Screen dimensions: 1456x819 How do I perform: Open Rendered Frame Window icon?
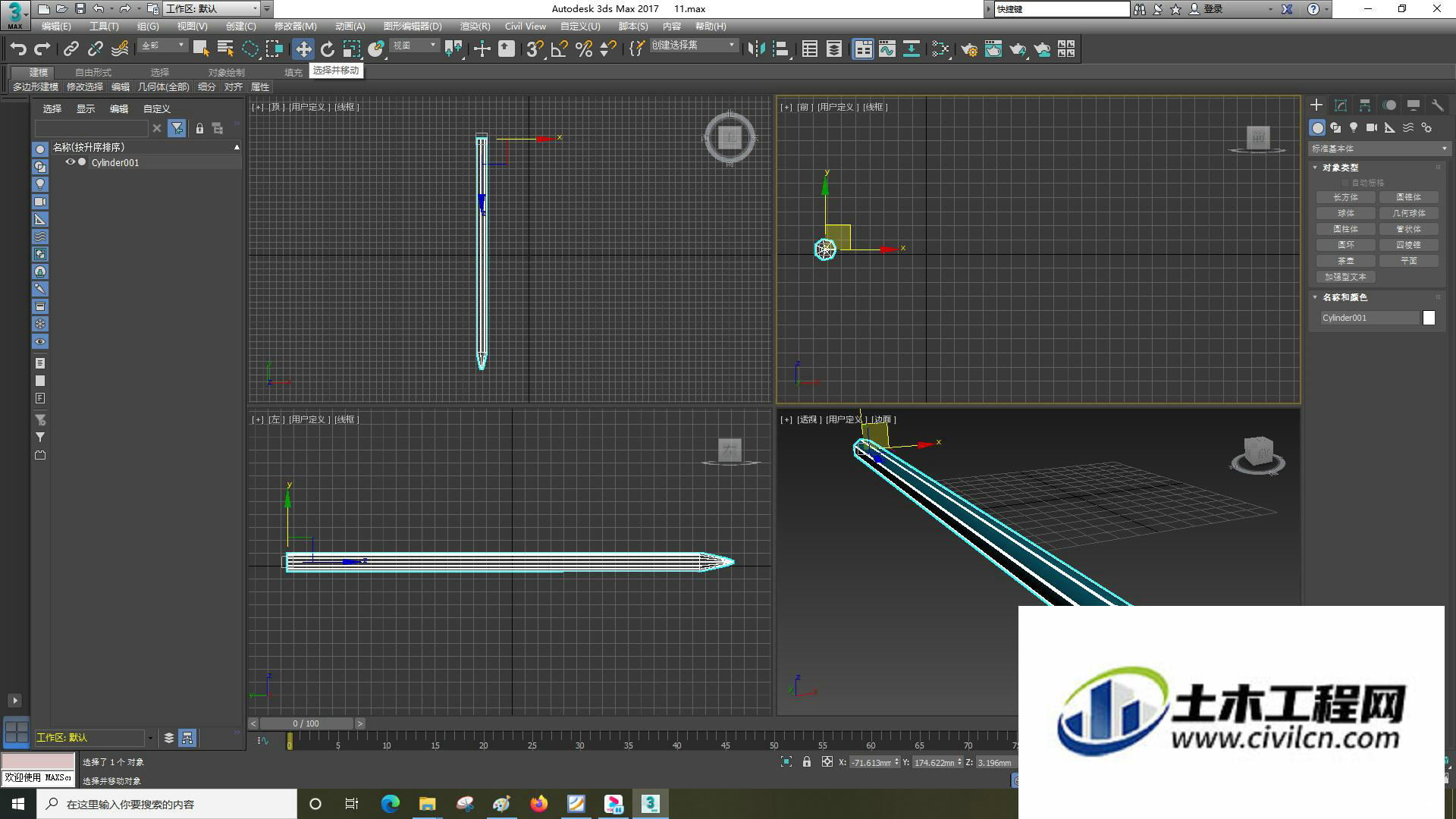(993, 49)
